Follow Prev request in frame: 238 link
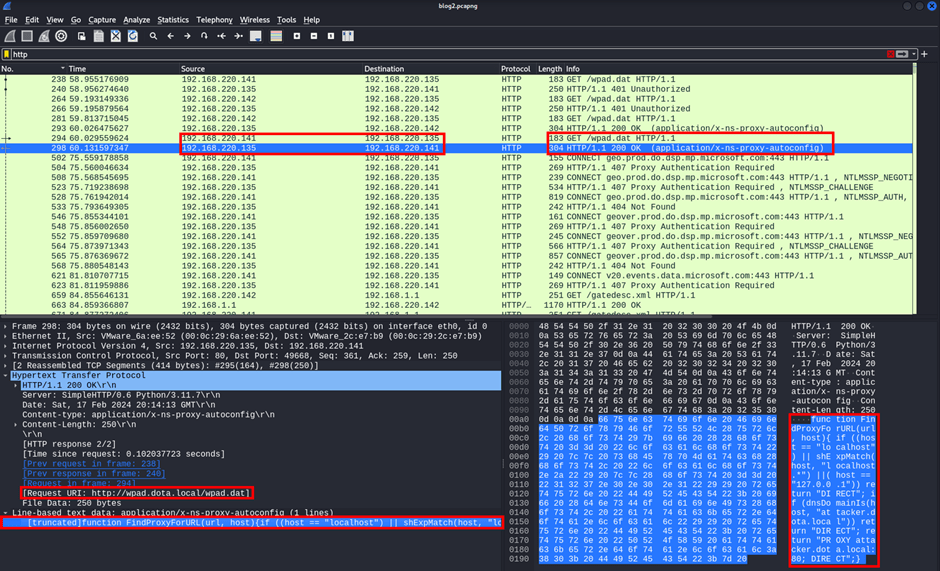940x571 pixels. click(x=91, y=464)
